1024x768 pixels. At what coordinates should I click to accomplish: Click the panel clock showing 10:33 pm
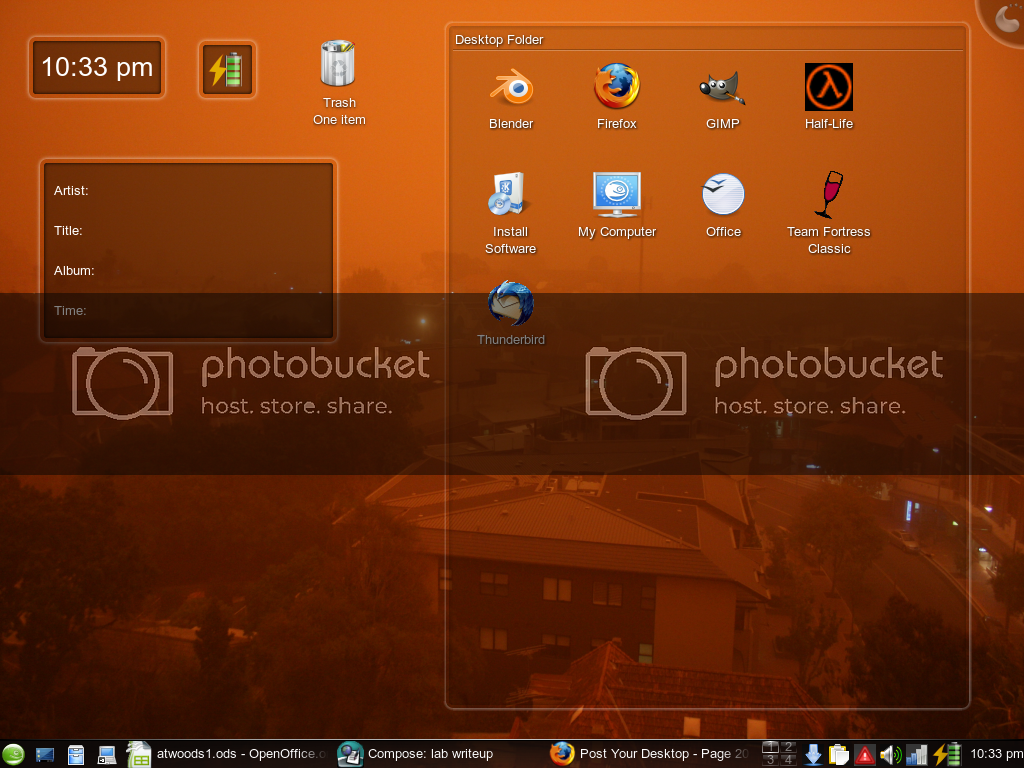pos(997,754)
